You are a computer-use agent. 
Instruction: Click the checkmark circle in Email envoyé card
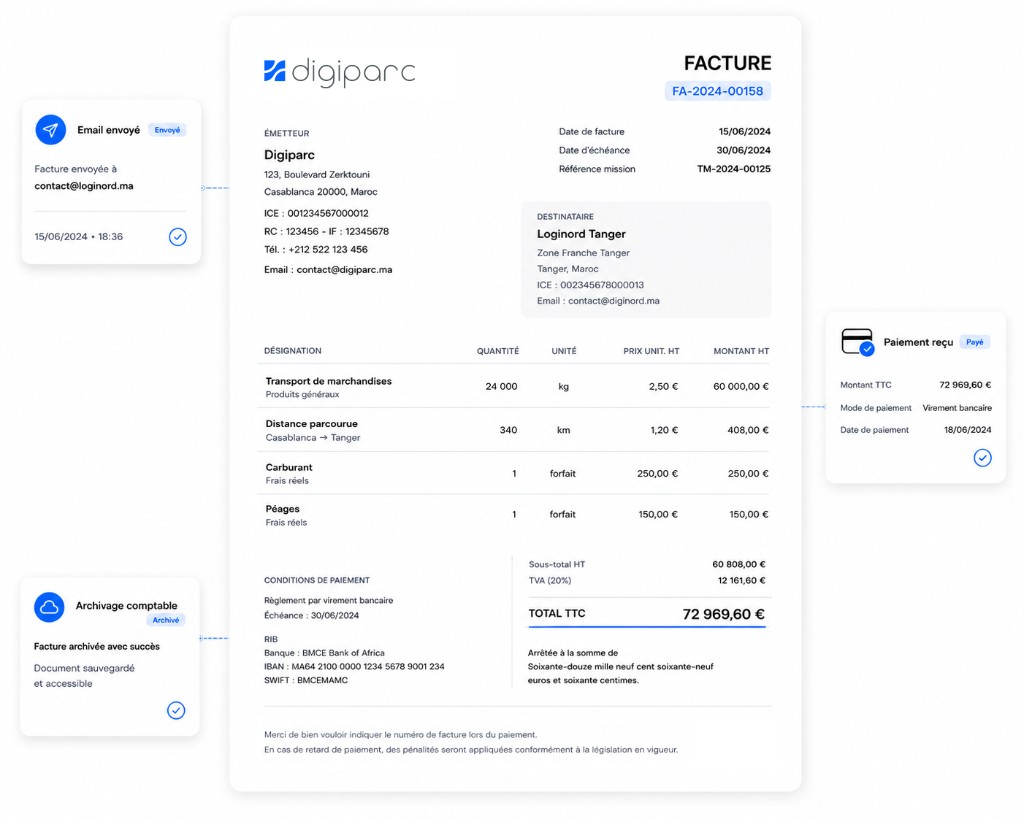(178, 236)
